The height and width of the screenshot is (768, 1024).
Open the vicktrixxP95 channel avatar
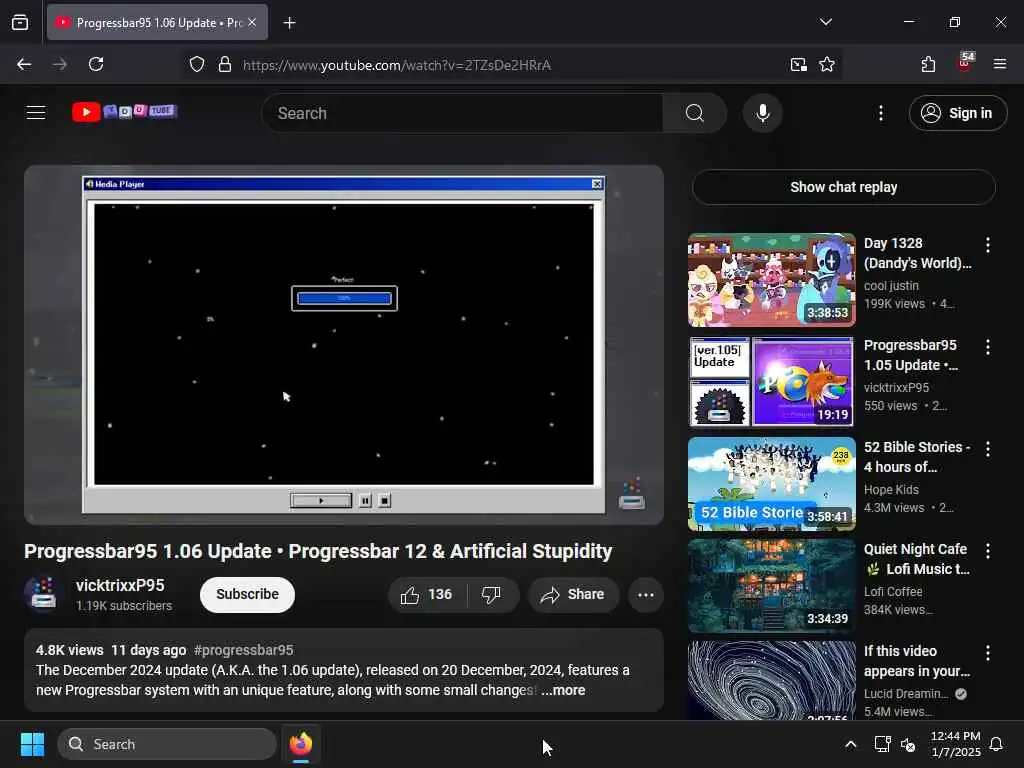(x=44, y=594)
